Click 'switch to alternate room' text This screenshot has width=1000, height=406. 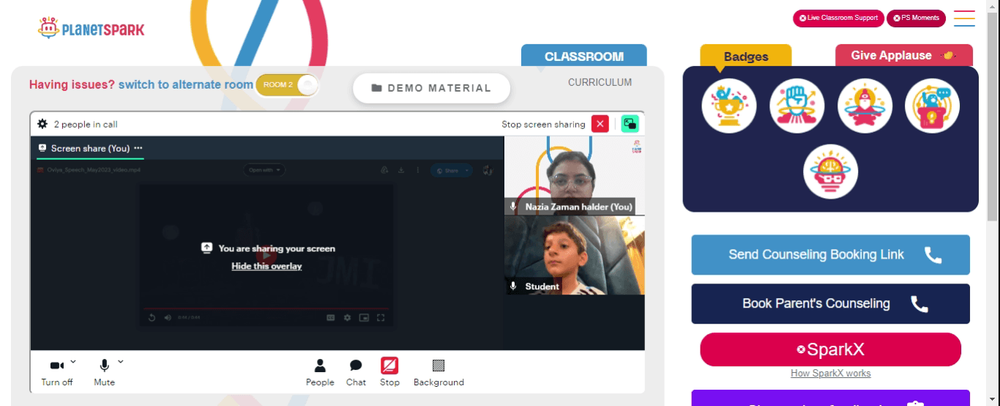(x=186, y=85)
